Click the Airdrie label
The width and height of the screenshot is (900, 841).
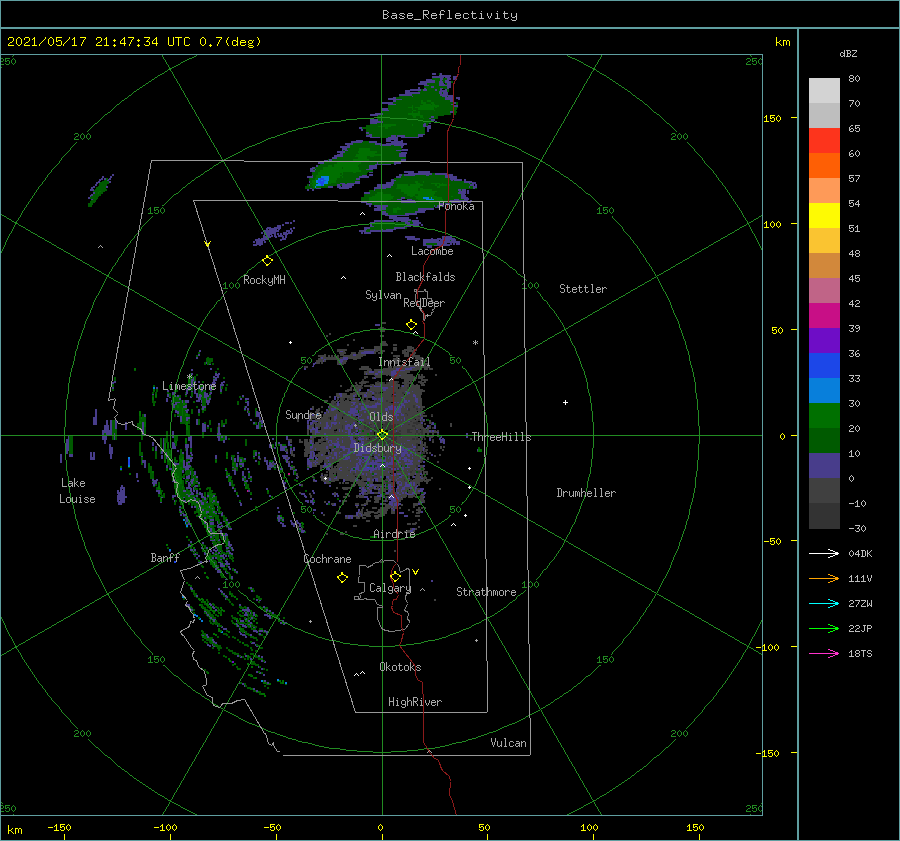click(x=394, y=534)
